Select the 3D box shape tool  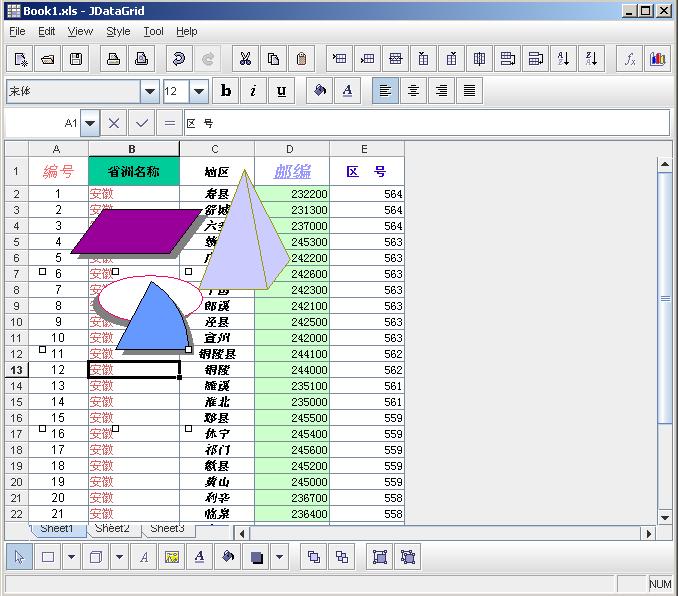(x=96, y=557)
